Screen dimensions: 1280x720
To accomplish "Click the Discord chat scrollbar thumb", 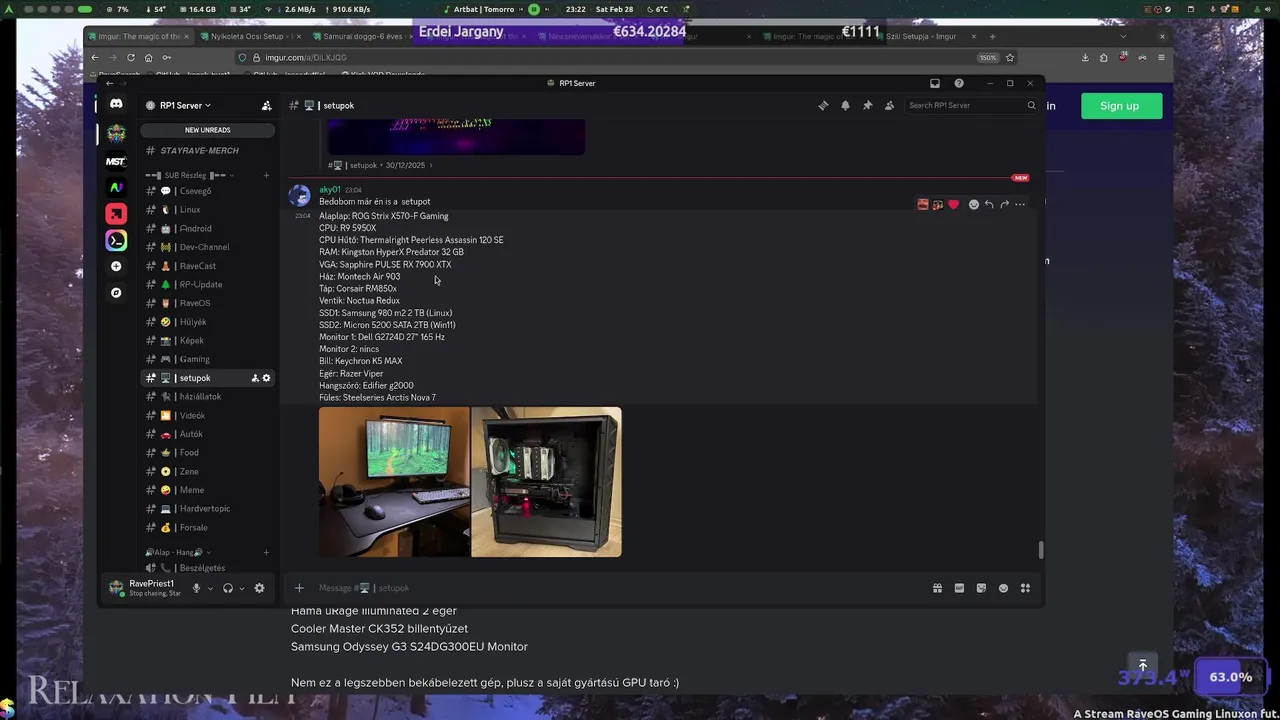I will [x=1041, y=550].
